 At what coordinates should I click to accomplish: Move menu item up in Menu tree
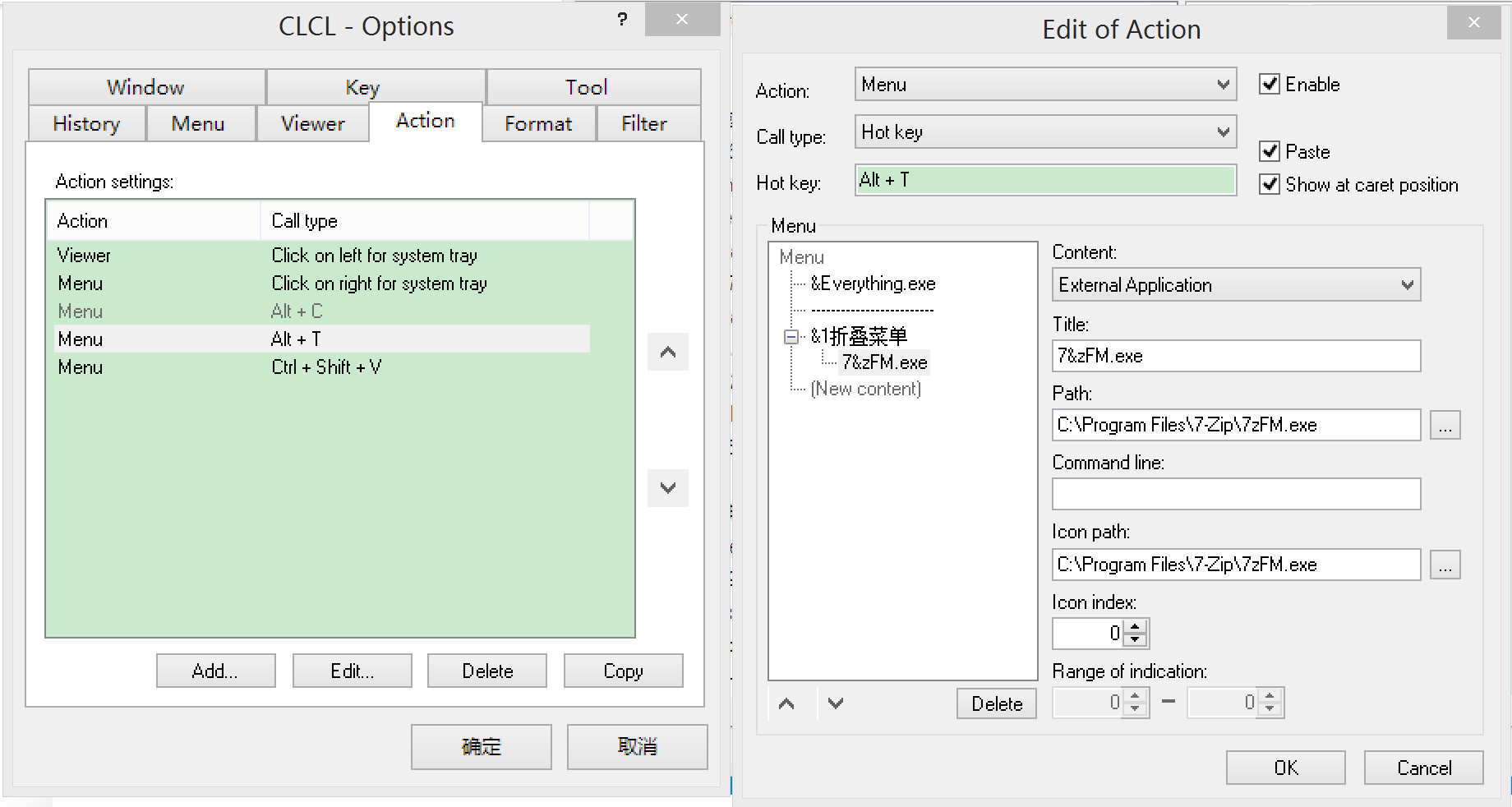tap(786, 703)
